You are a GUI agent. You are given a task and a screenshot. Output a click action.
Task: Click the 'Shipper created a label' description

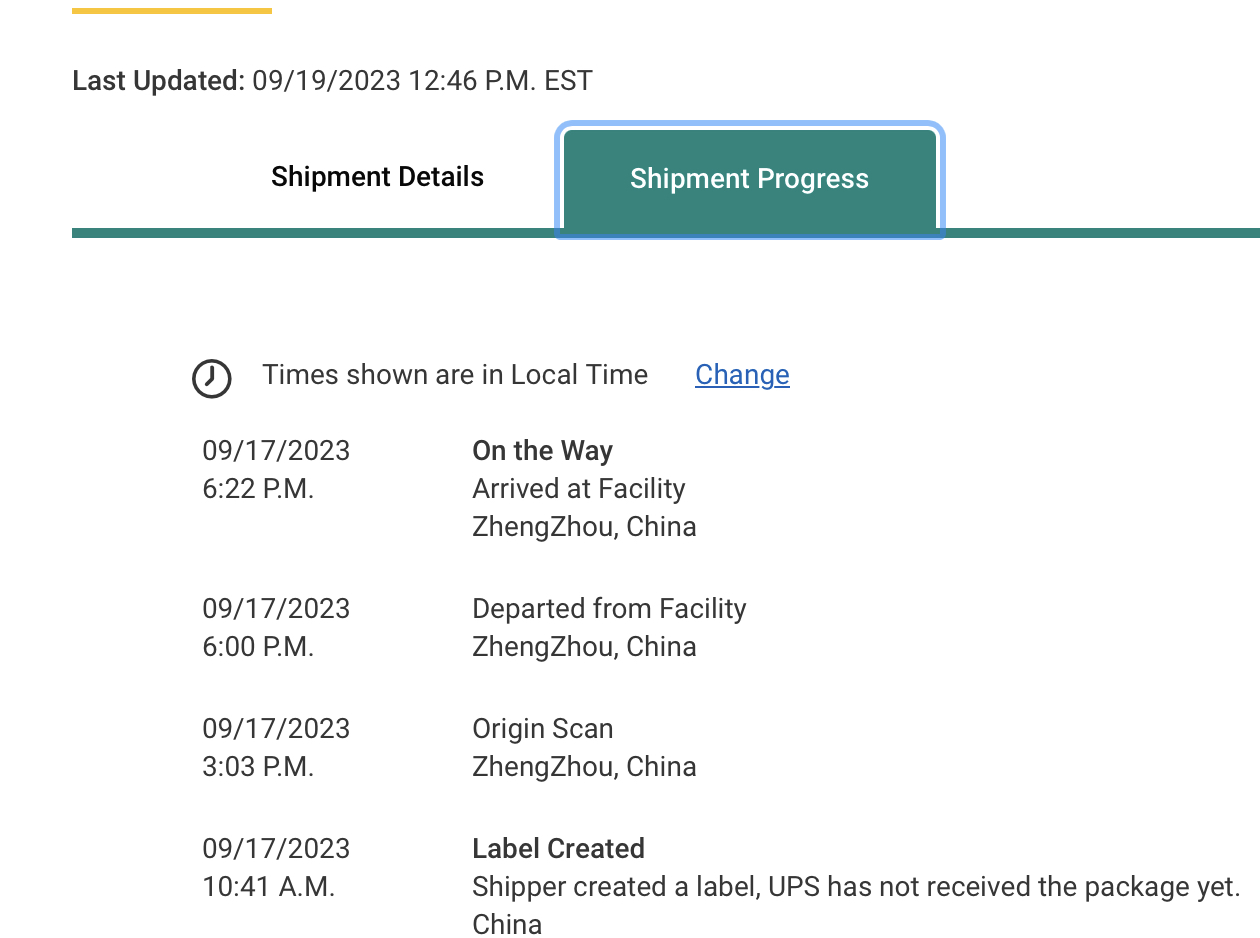(855, 887)
